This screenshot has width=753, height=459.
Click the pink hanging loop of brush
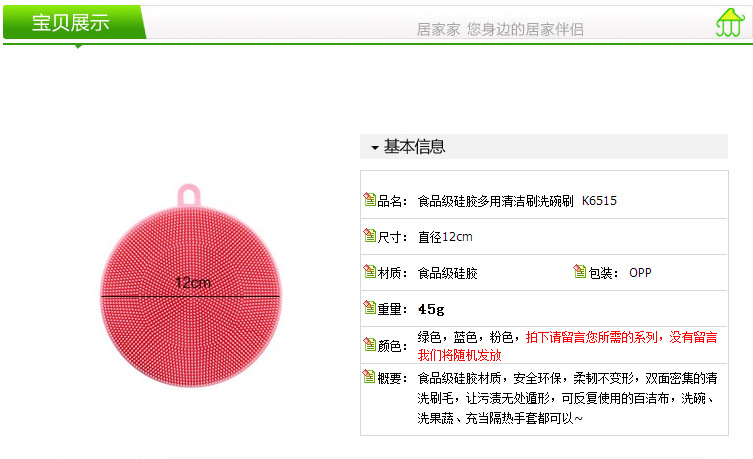(189, 195)
